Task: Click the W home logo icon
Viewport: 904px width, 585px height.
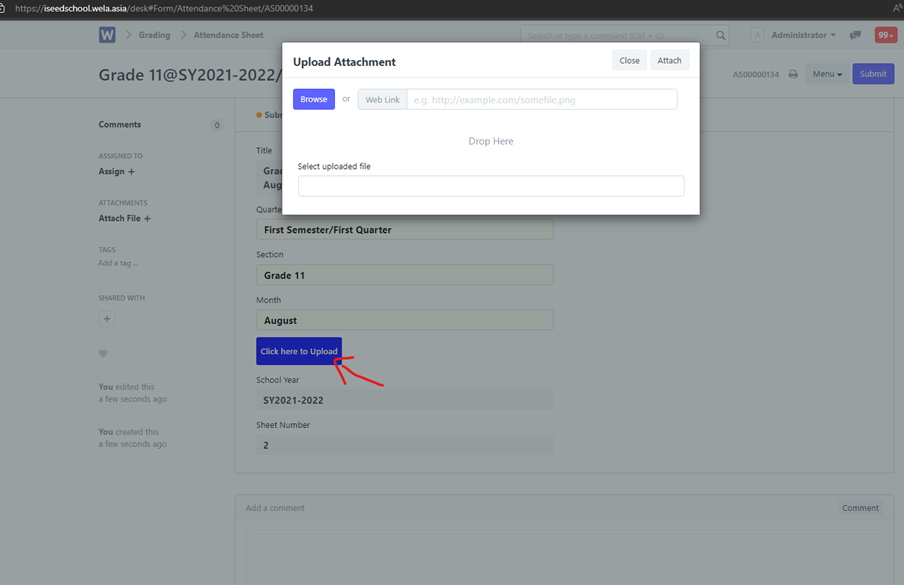Action: (x=107, y=35)
